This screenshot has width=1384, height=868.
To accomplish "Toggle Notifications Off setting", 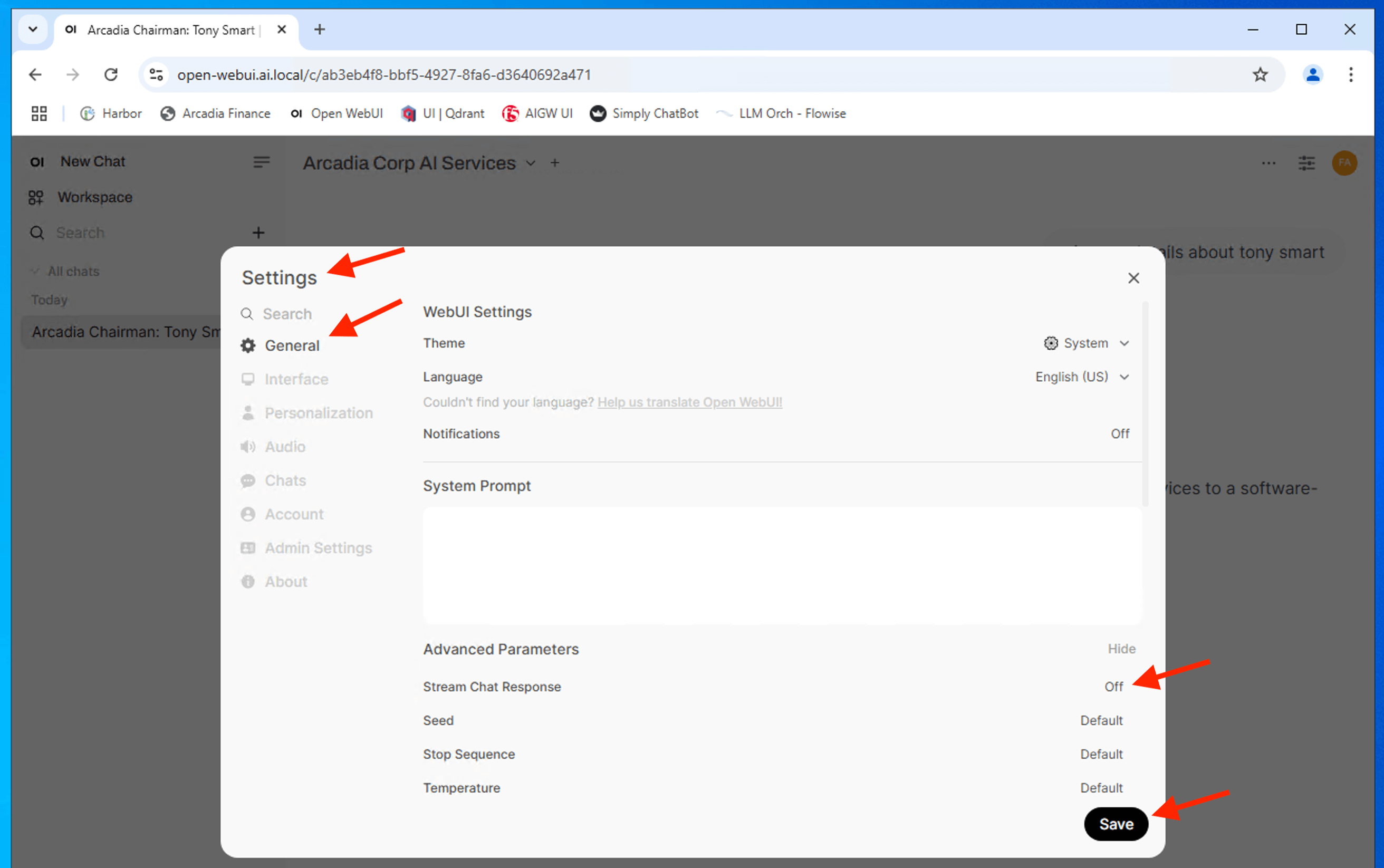I will 1119,434.
